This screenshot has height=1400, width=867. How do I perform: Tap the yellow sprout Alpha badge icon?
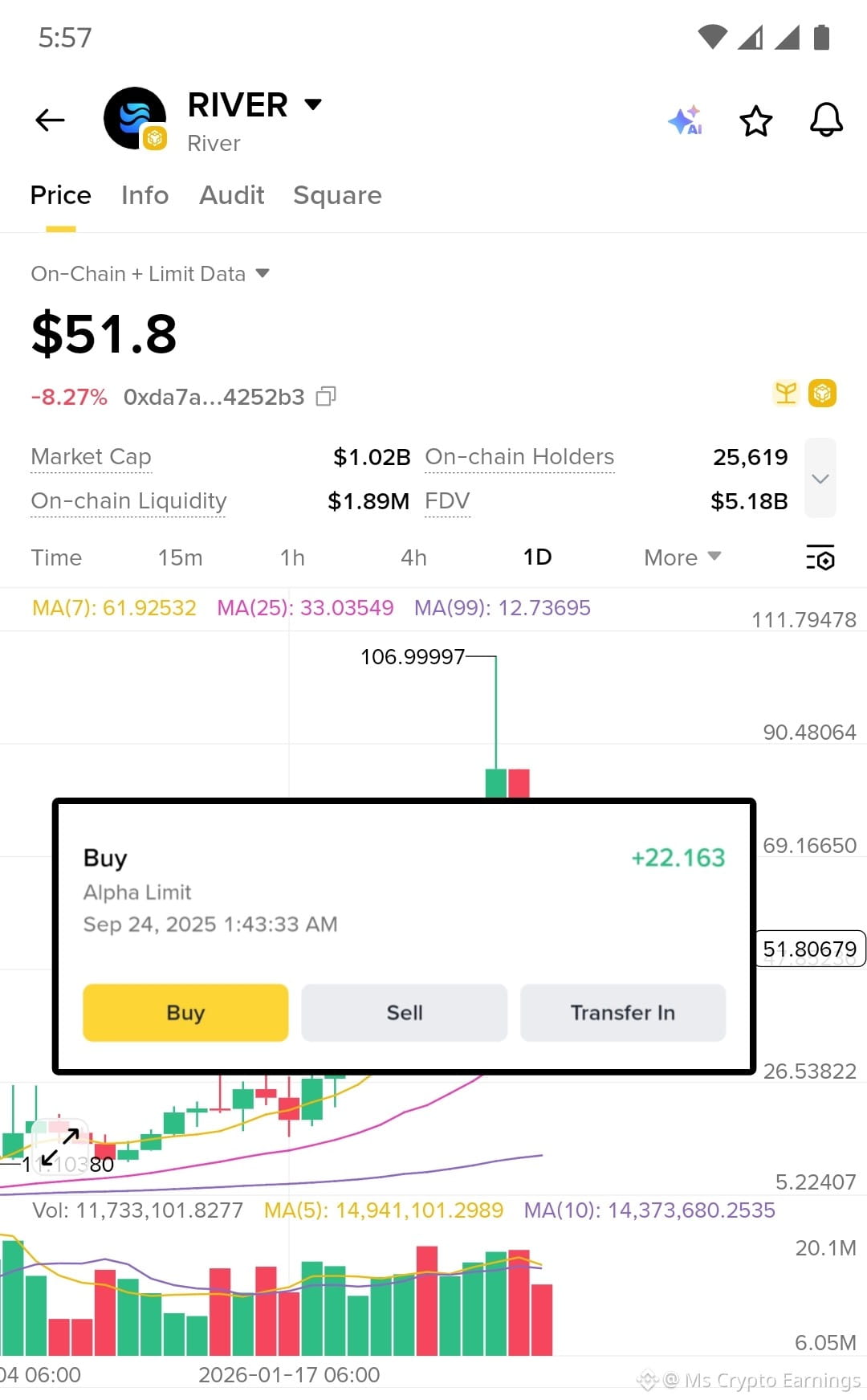pyautogui.click(x=786, y=394)
